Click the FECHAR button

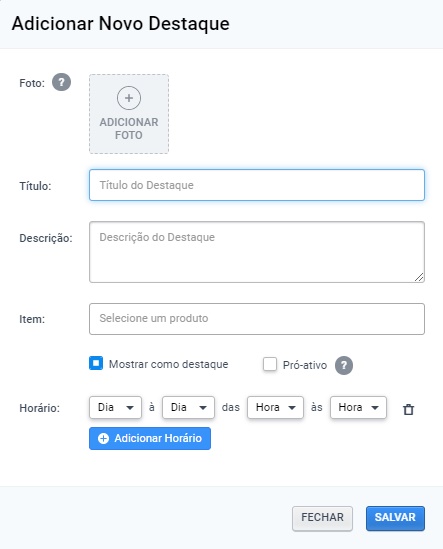pos(323,518)
